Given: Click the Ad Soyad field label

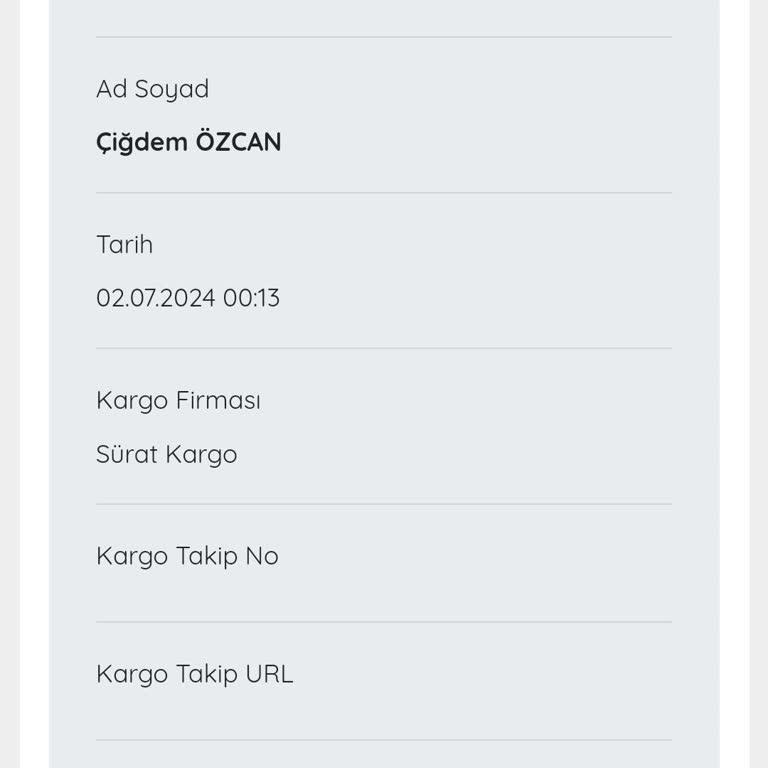Looking at the screenshot, I should (152, 89).
